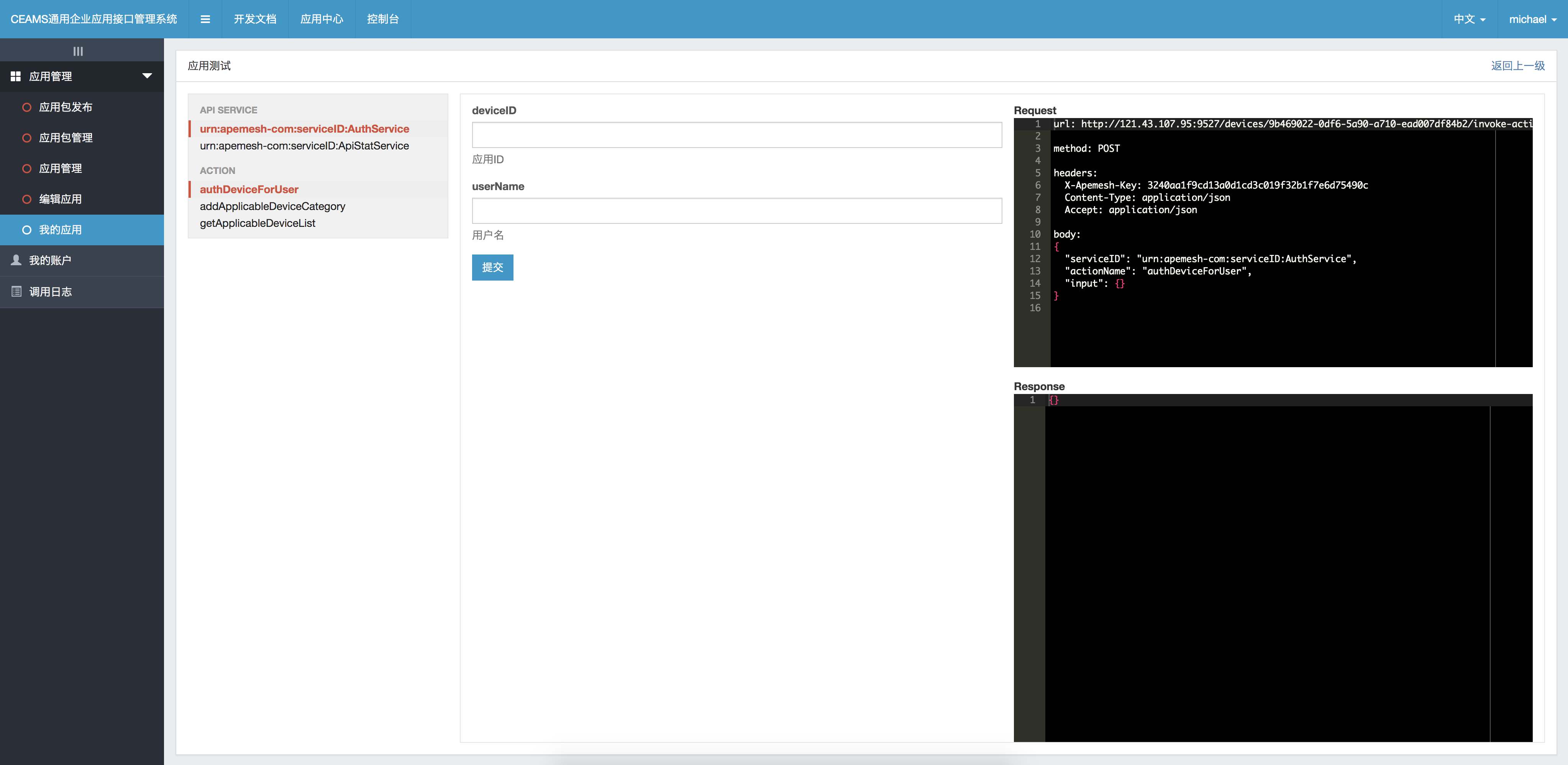Click the CEAMS通用企业应用接口管理系统 brand title
This screenshot has height=765, width=1568.
point(94,19)
